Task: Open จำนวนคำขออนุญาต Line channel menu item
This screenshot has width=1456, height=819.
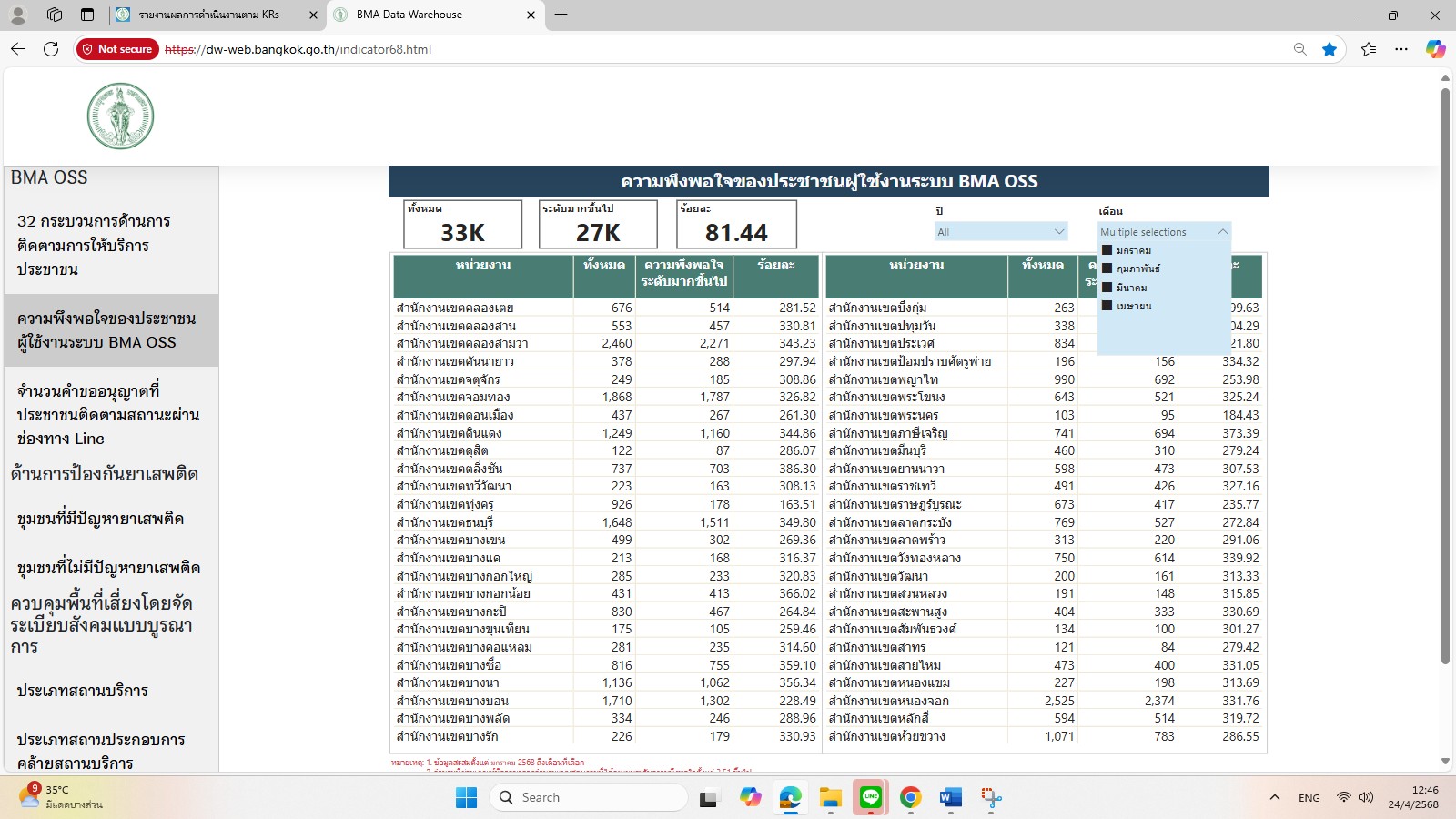Action: [x=111, y=415]
